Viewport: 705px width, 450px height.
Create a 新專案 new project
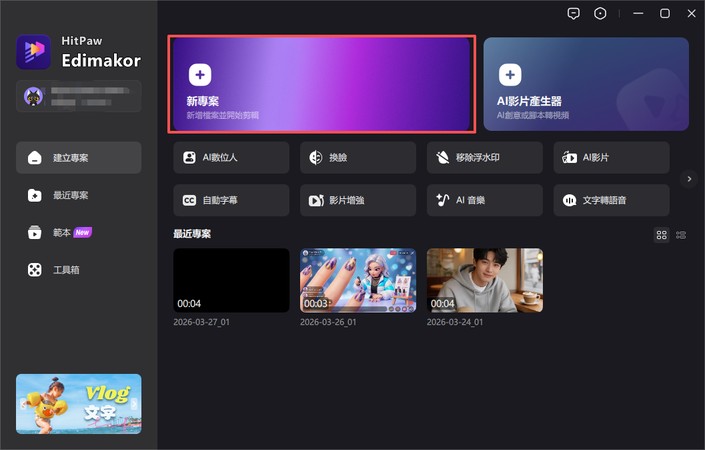point(321,84)
